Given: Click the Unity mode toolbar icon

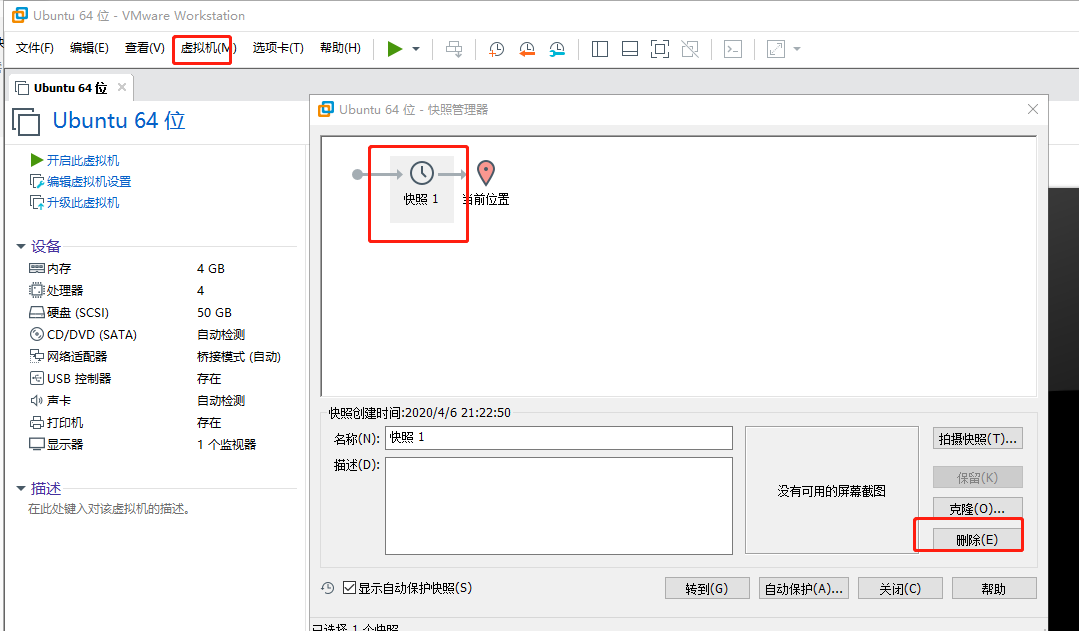Looking at the screenshot, I should point(690,49).
